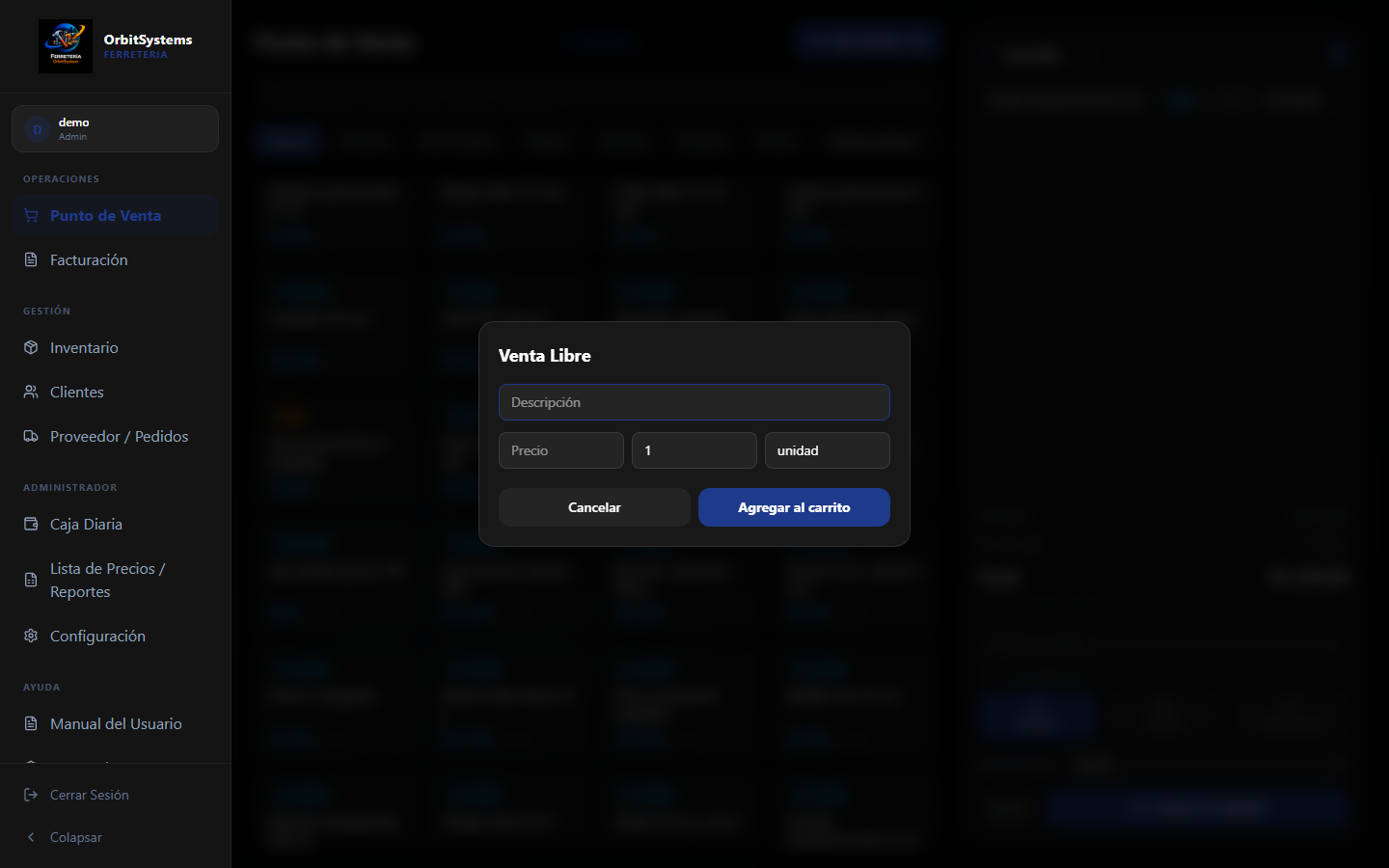Open Manual del Usuario
The width and height of the screenshot is (1389, 868).
click(115, 724)
